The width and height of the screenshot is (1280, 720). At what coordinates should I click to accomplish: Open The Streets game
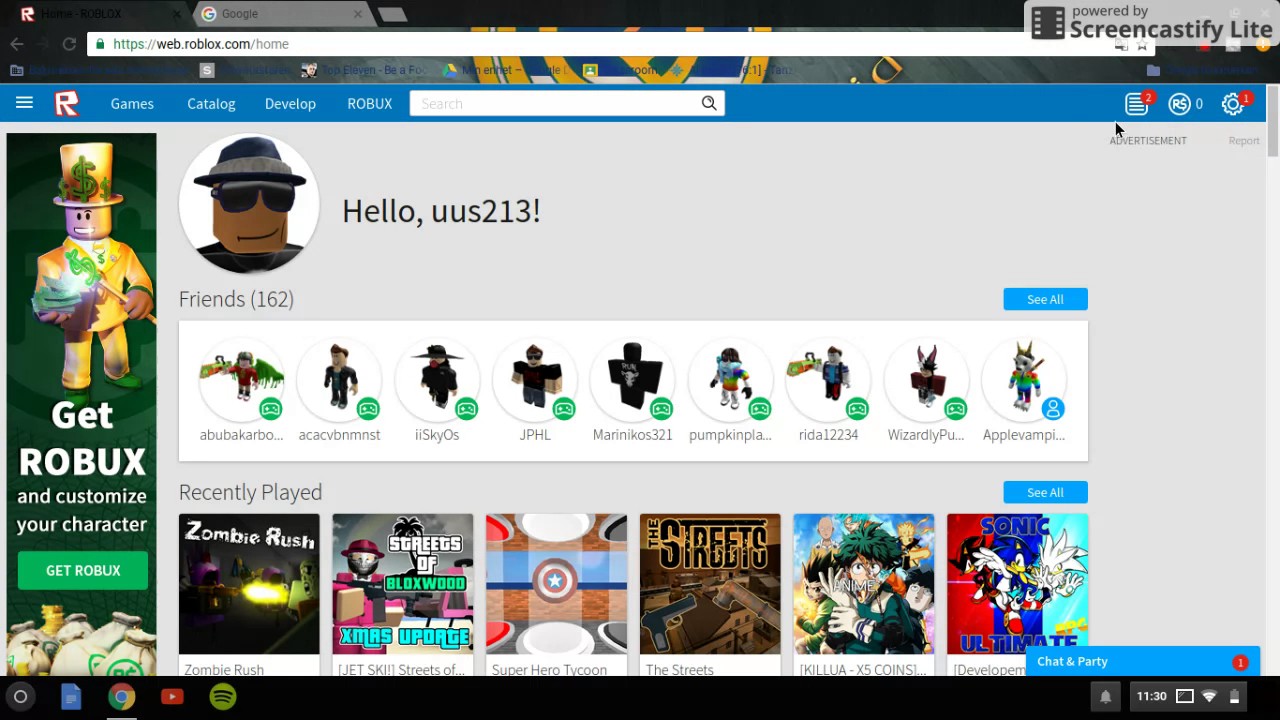[710, 584]
